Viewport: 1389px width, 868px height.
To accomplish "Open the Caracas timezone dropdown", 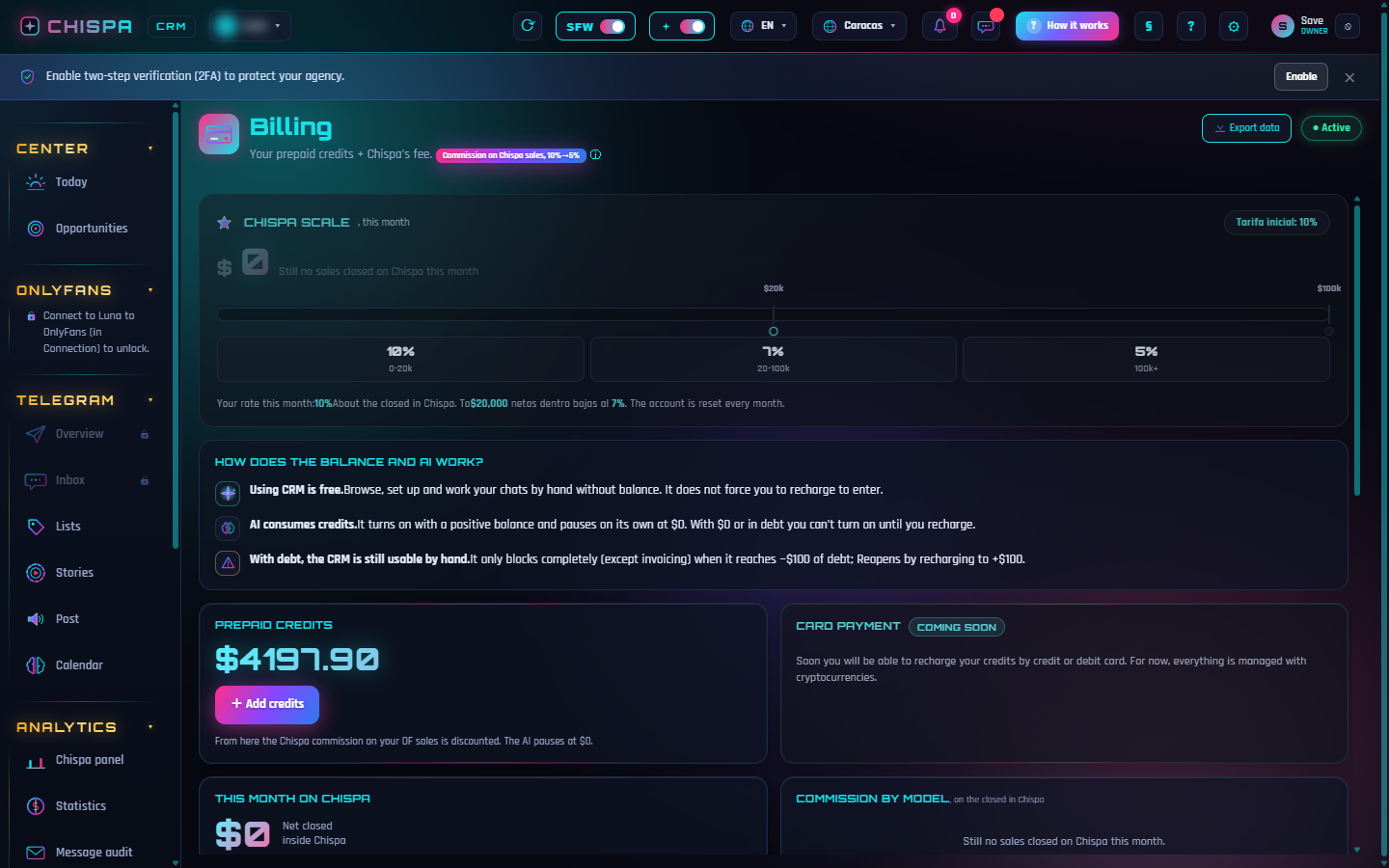I will pos(859,26).
